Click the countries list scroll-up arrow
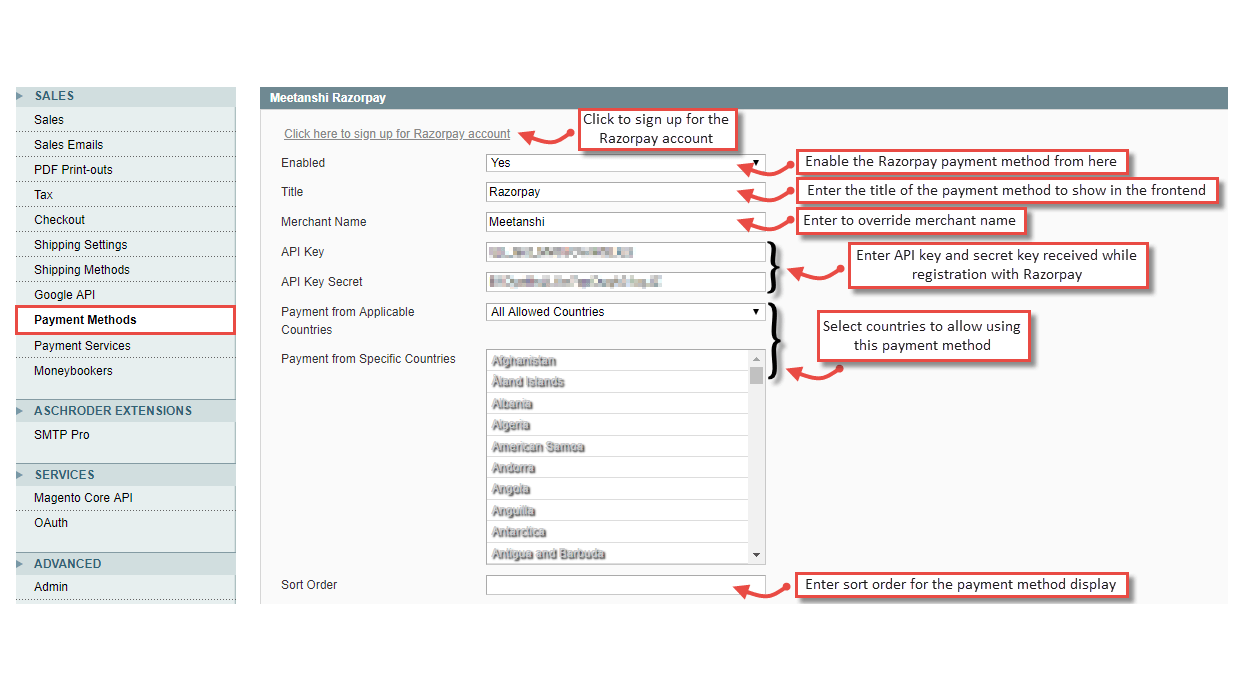 click(757, 358)
